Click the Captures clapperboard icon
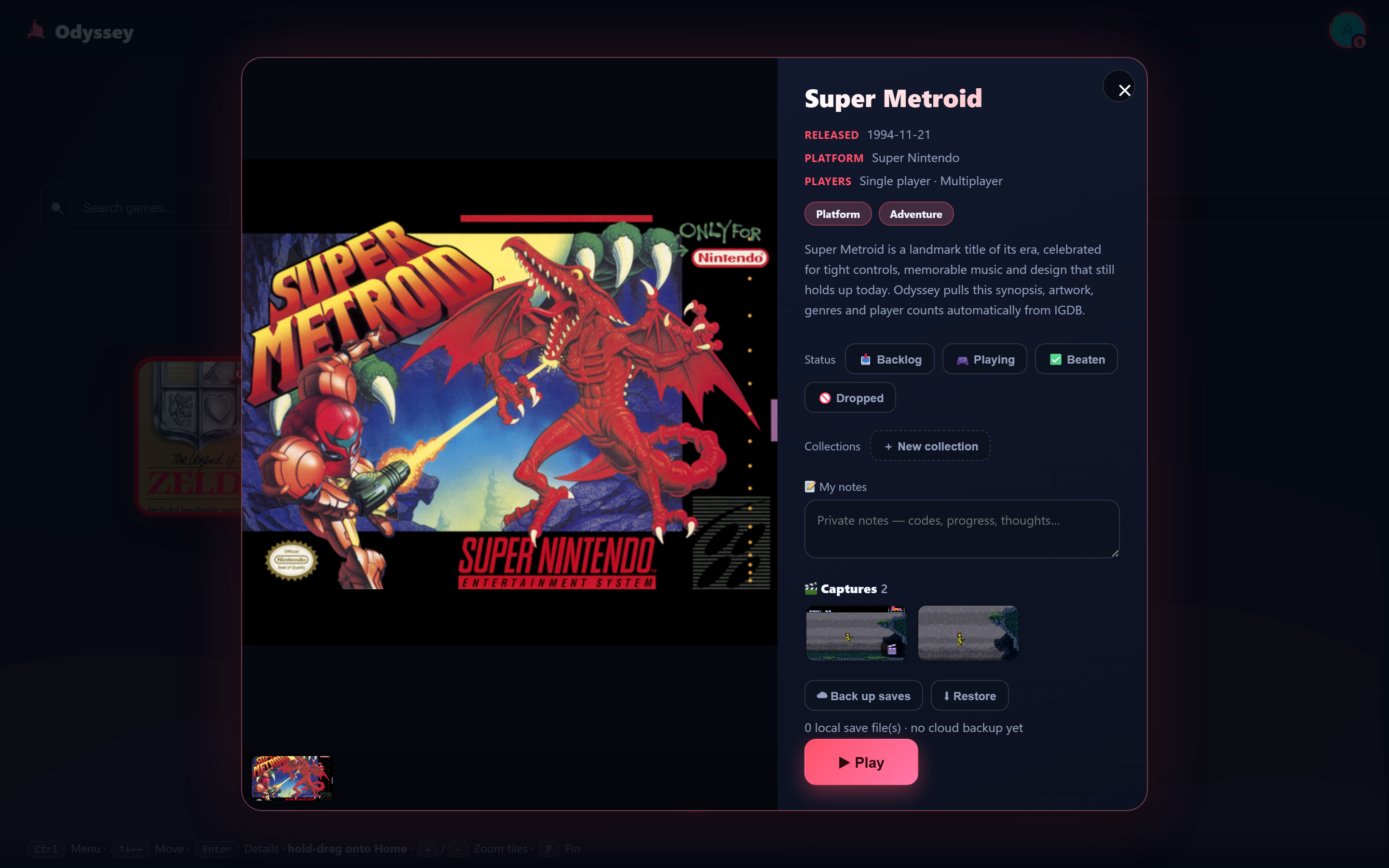This screenshot has width=1389, height=868. click(811, 588)
